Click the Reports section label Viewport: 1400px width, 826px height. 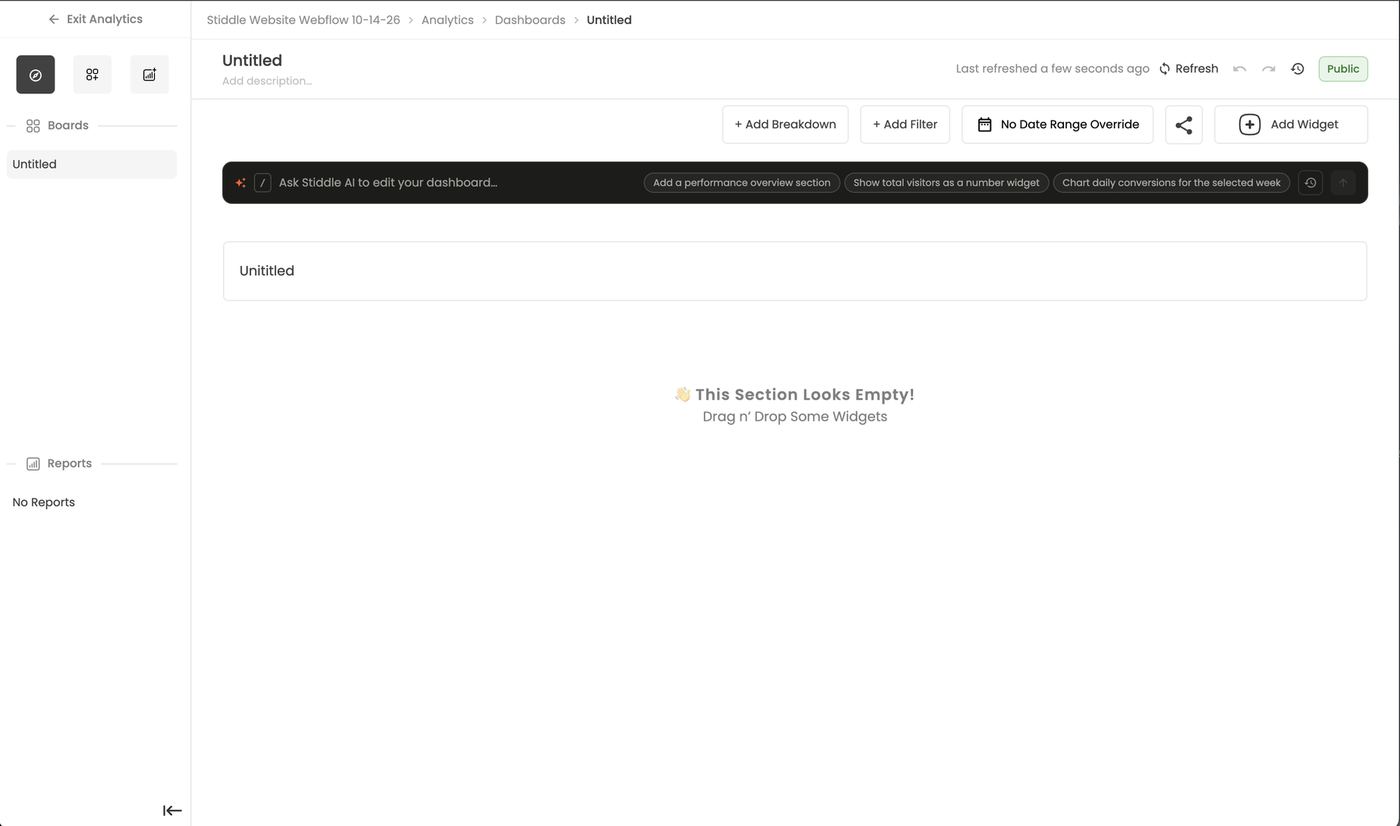pos(69,464)
